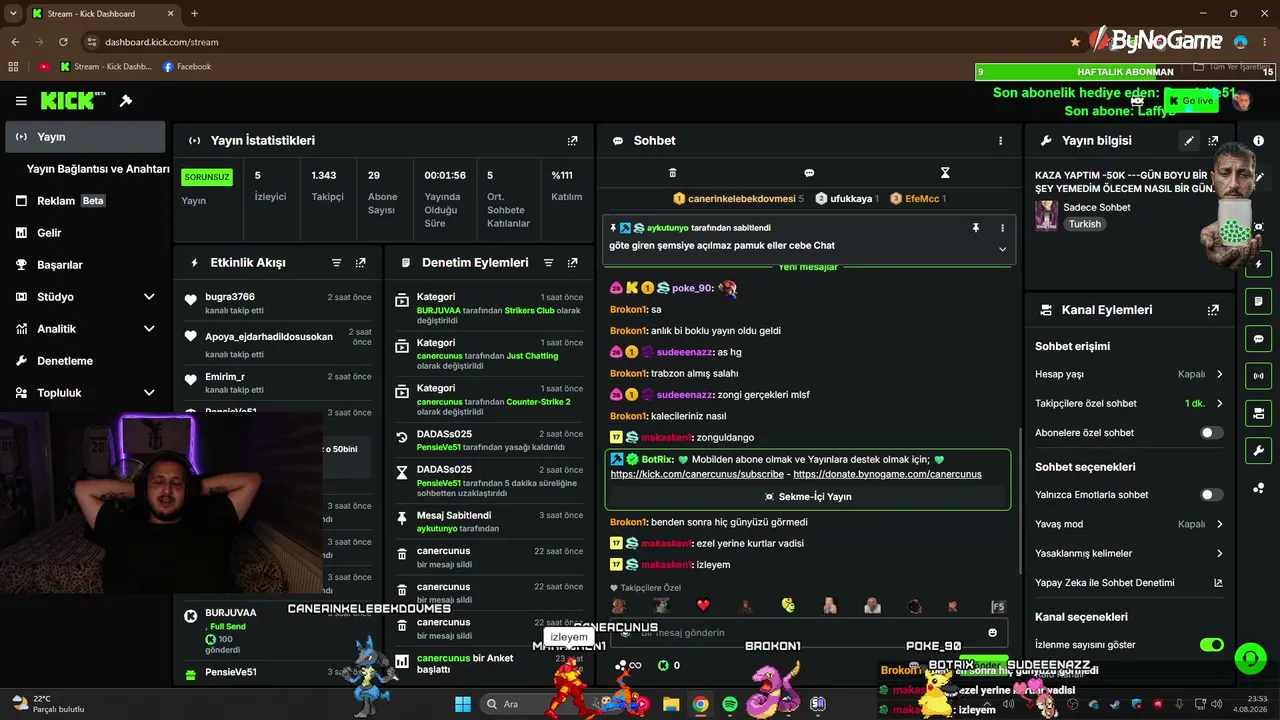Open Takipçilere özel sohbet duration setting
This screenshot has height=720, width=1280.
(x=1129, y=404)
